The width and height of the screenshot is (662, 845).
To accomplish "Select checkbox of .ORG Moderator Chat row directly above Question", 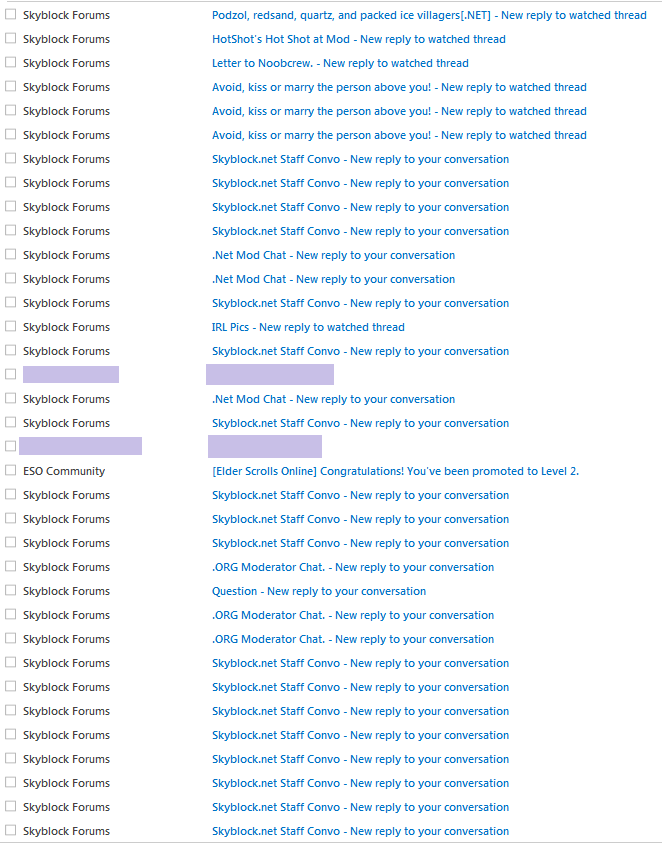I will pos(10,566).
